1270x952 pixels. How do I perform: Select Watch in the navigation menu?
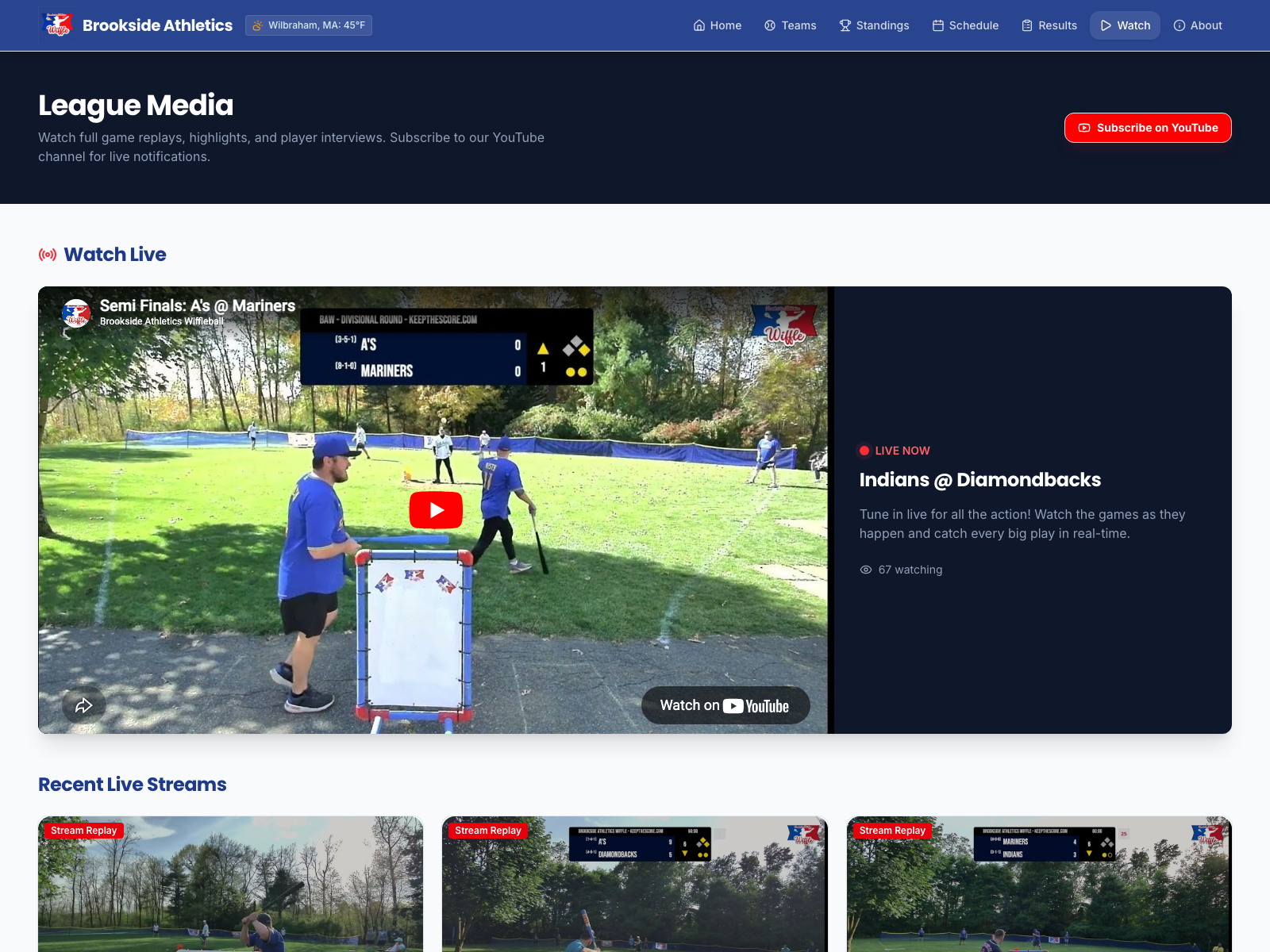(x=1125, y=25)
